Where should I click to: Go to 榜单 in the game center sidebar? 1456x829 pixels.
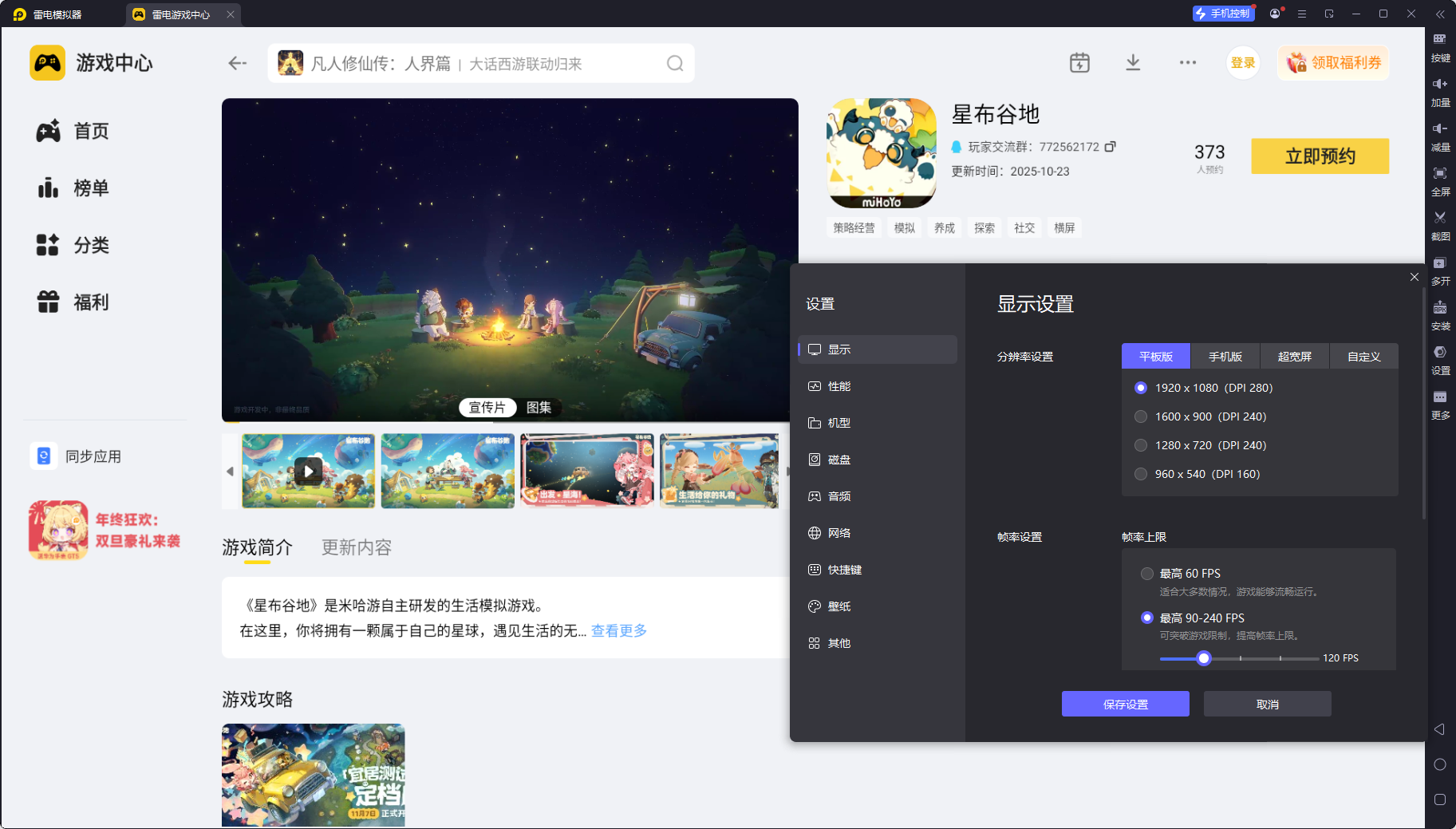[x=73, y=188]
